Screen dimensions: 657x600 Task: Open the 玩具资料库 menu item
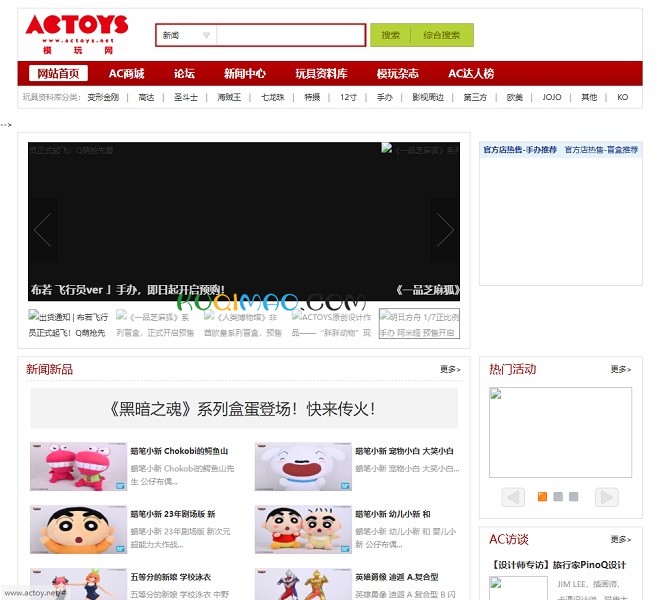(x=321, y=74)
